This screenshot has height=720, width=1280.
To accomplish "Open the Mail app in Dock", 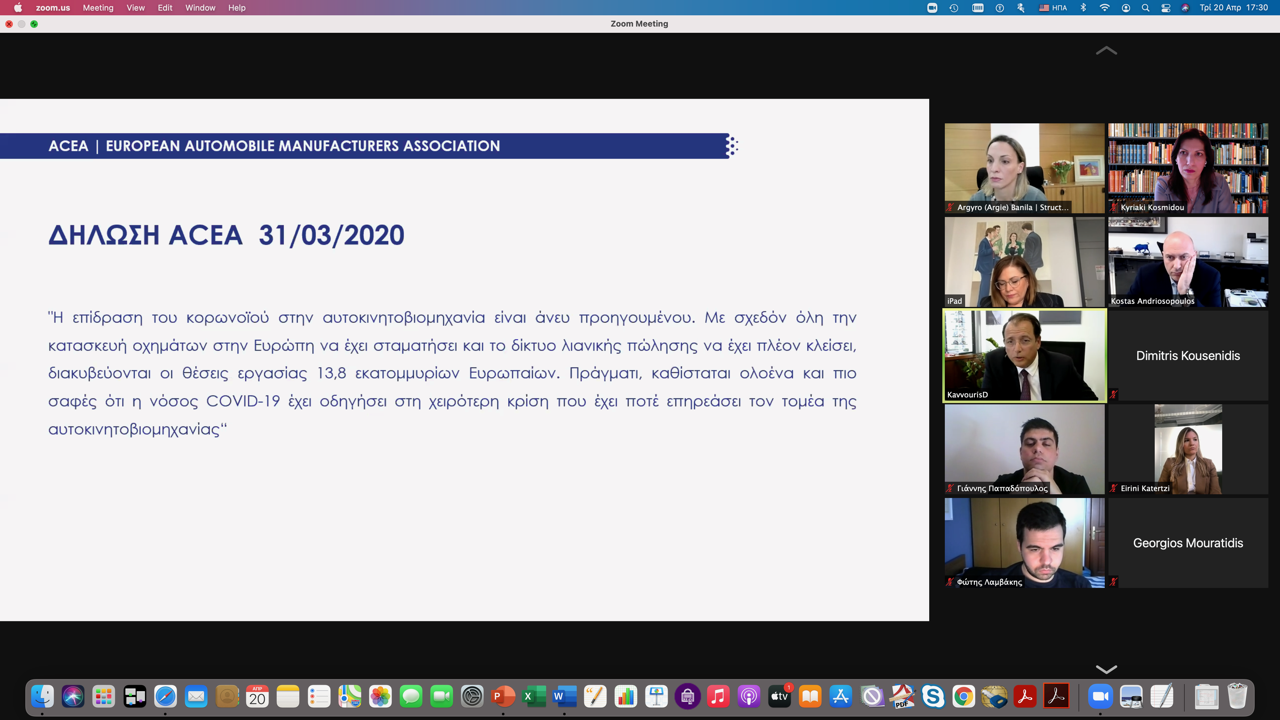I will coord(196,696).
